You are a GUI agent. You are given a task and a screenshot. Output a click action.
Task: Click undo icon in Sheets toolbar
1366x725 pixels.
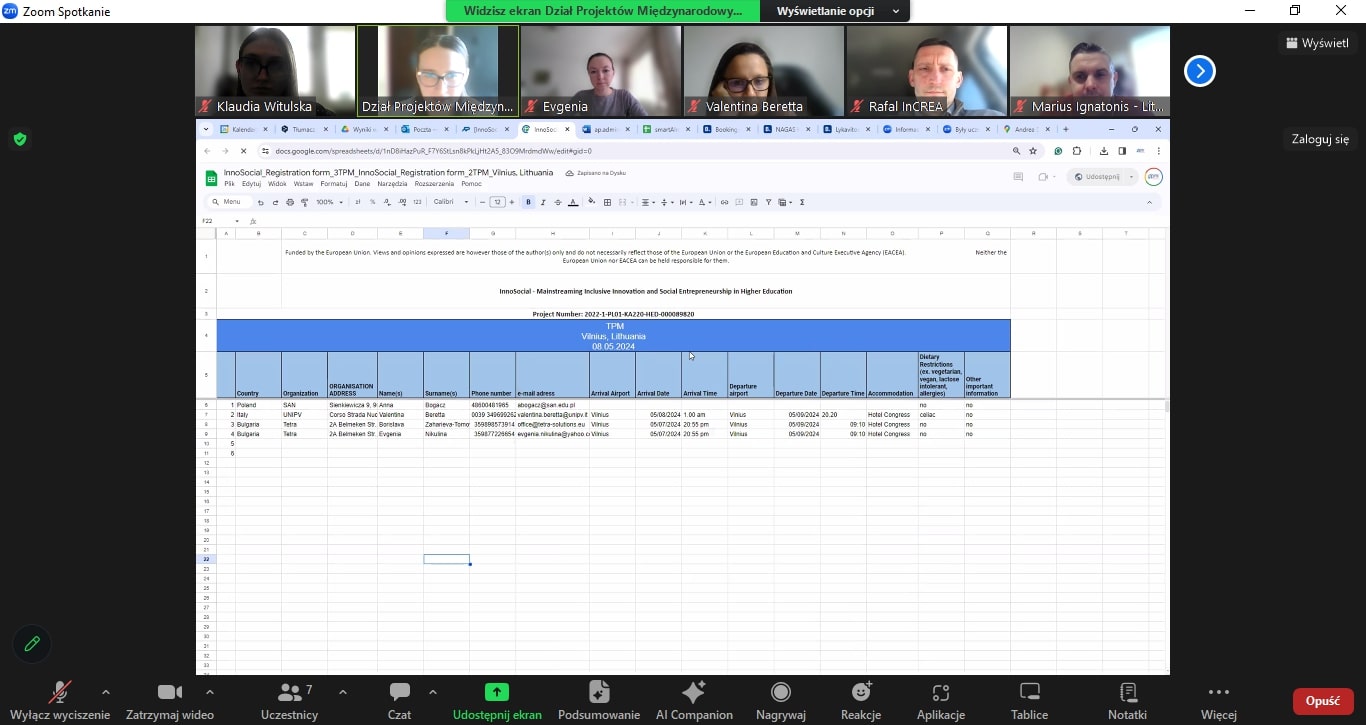click(x=261, y=202)
